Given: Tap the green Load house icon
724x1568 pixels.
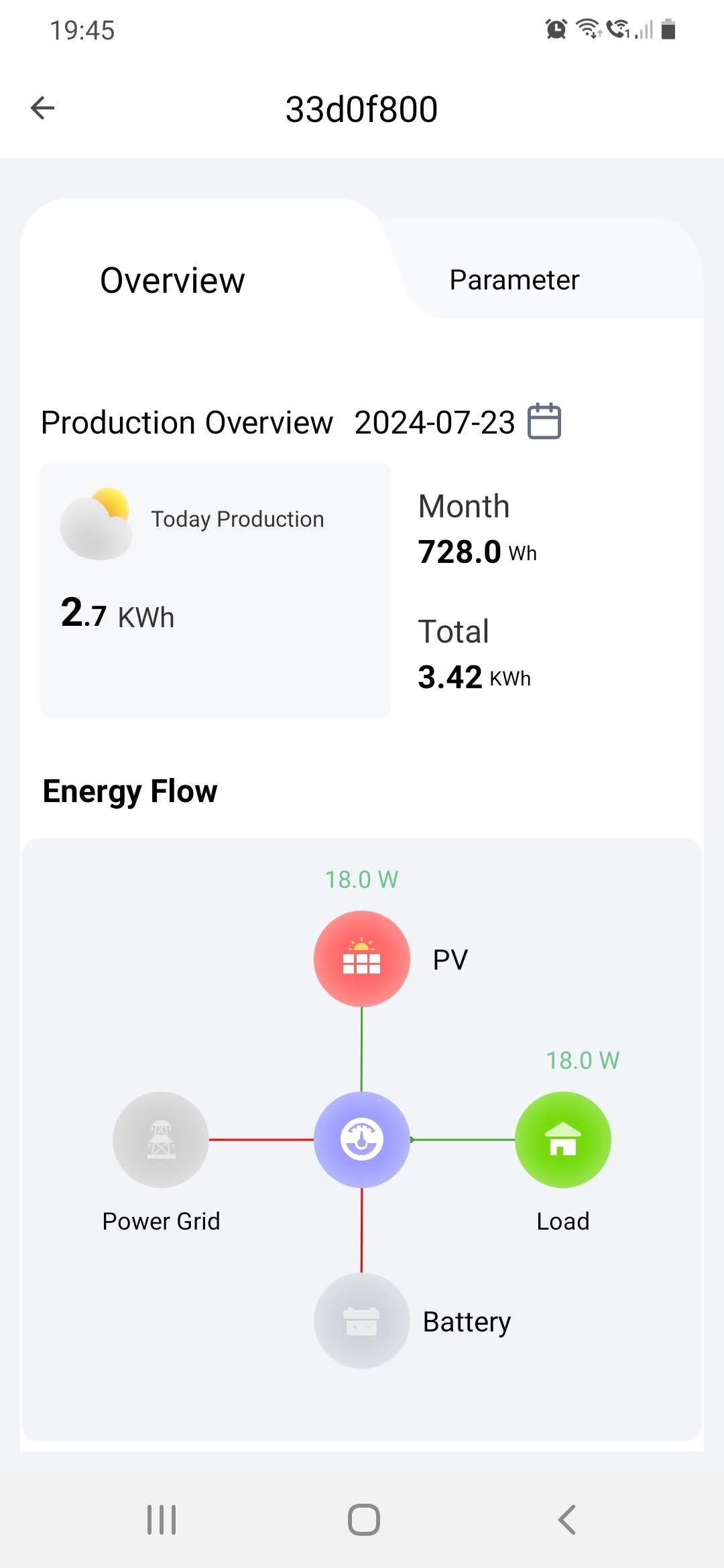Looking at the screenshot, I should click(x=562, y=1139).
